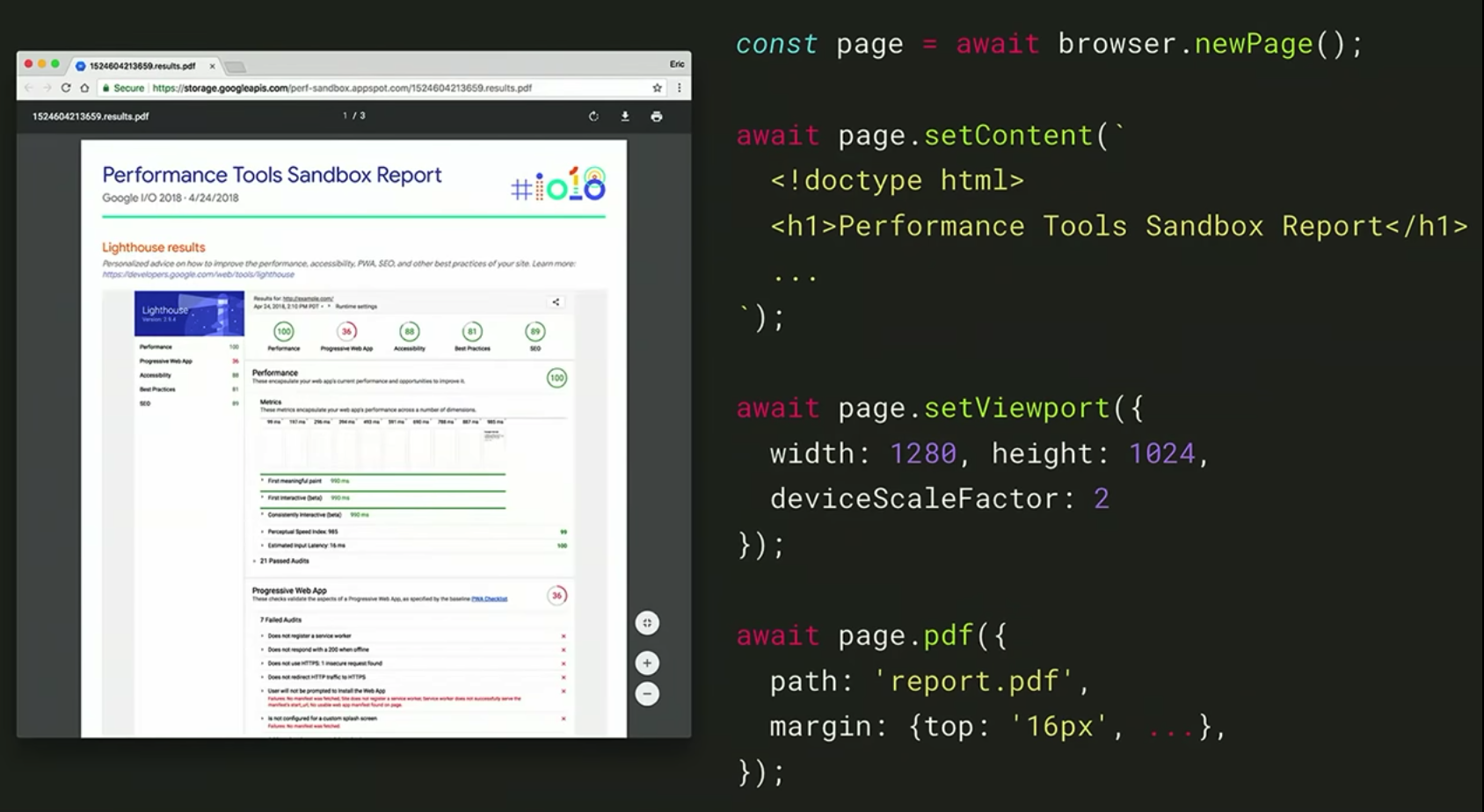Expand the '21 Passed Audits' section
Image resolution: width=1484 pixels, height=812 pixels.
point(281,561)
